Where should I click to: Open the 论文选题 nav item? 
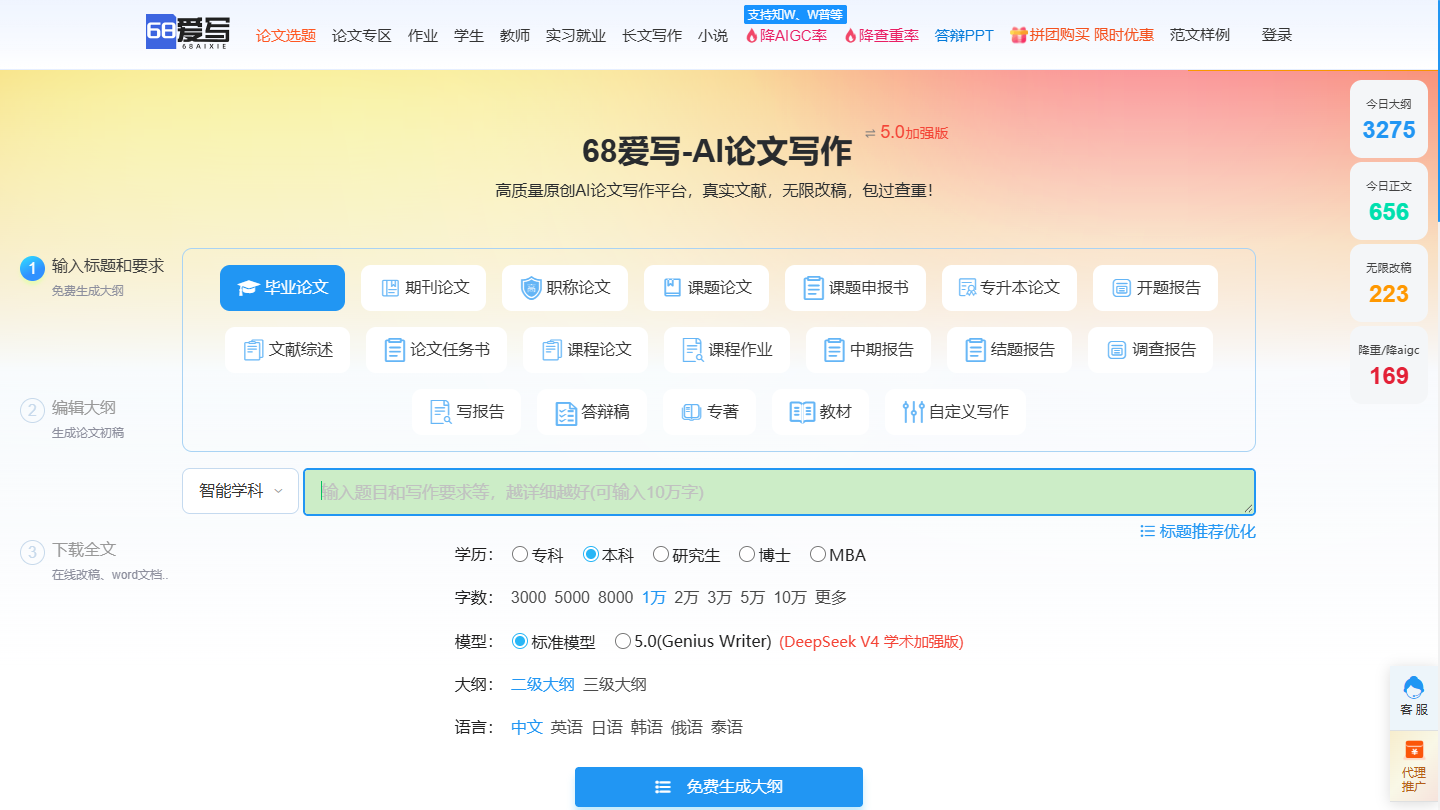(286, 35)
